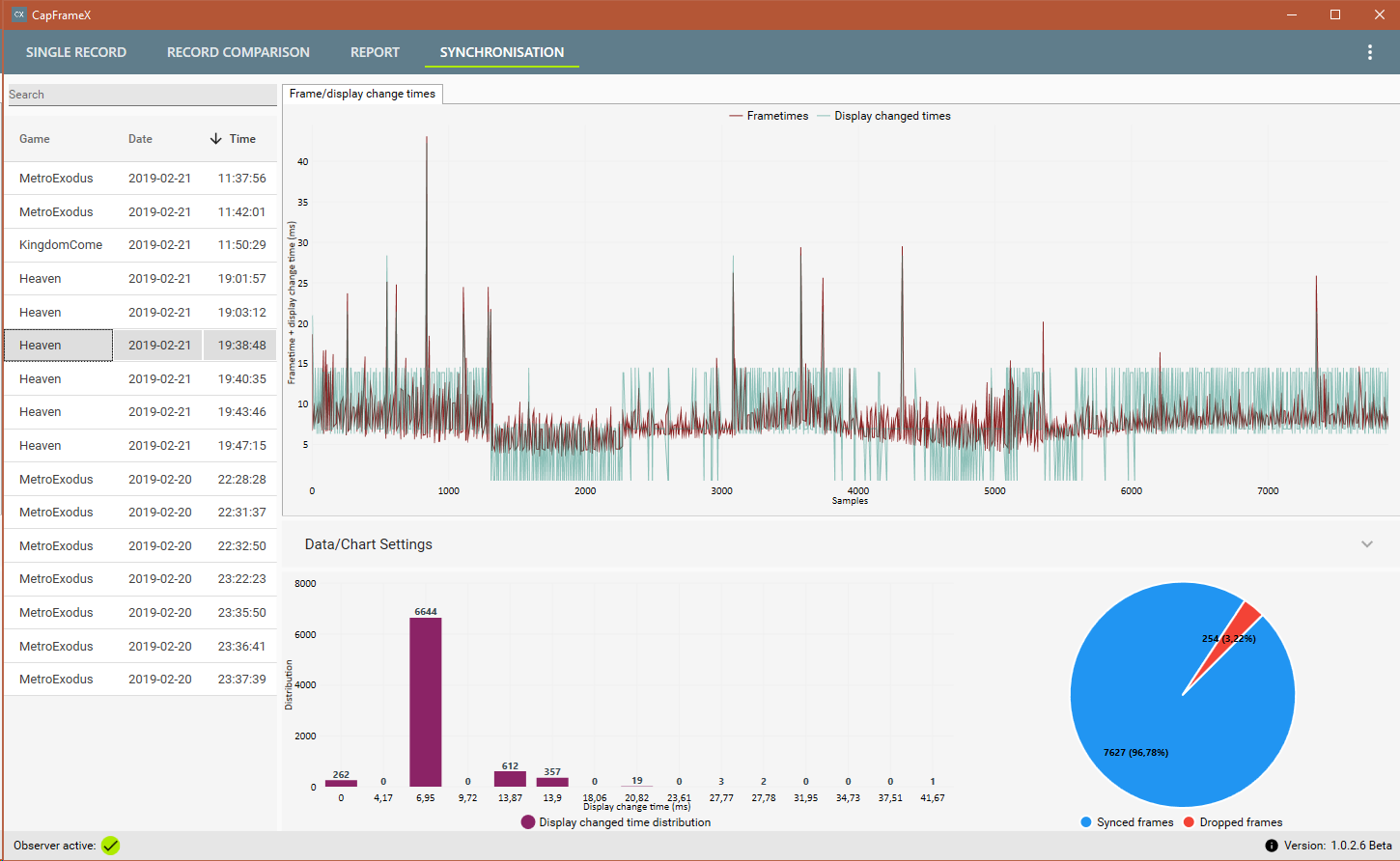Select the Synchronisation tab
1400x861 pixels.
click(x=502, y=52)
